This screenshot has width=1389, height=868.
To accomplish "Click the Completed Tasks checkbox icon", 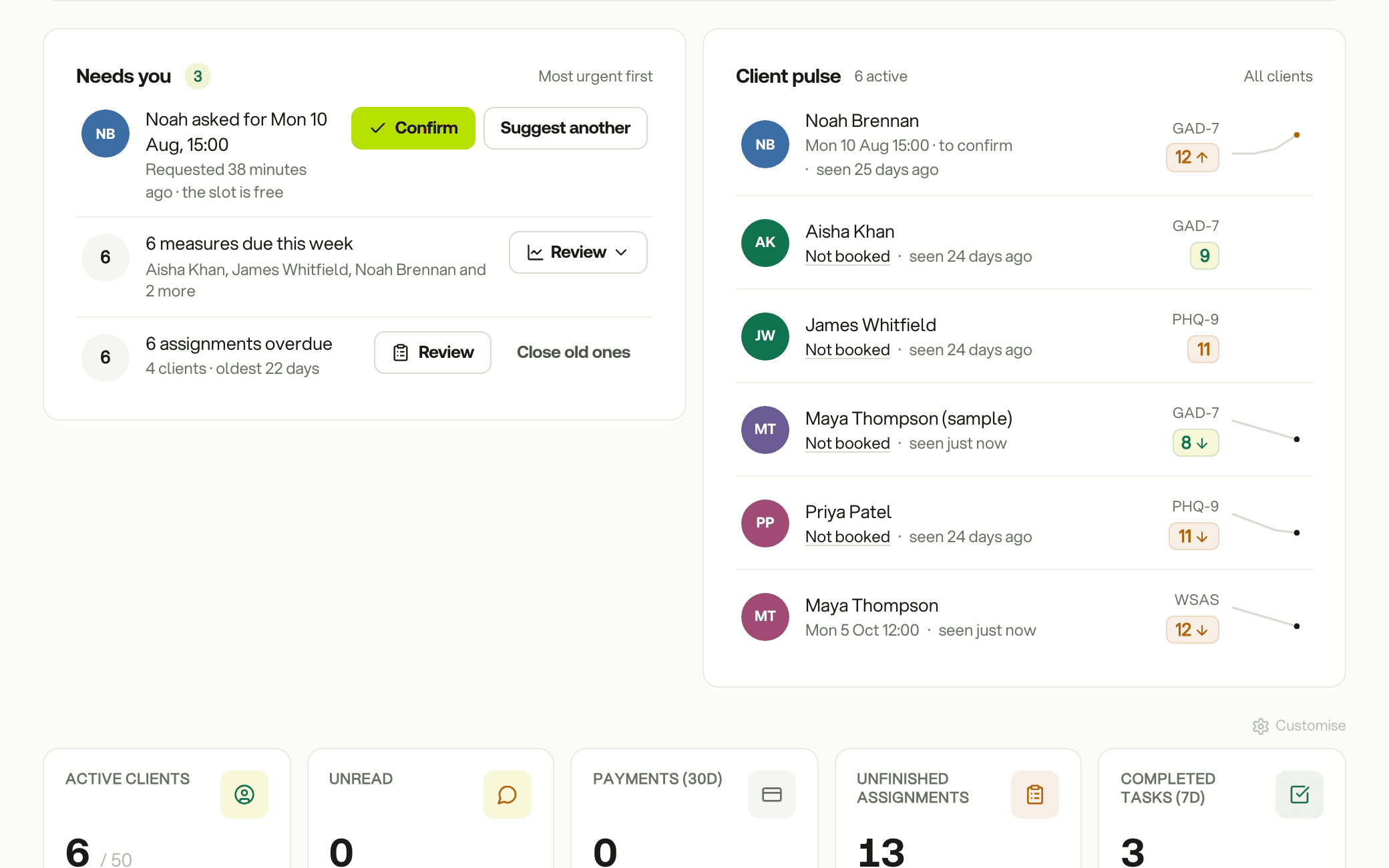I will pyautogui.click(x=1300, y=795).
